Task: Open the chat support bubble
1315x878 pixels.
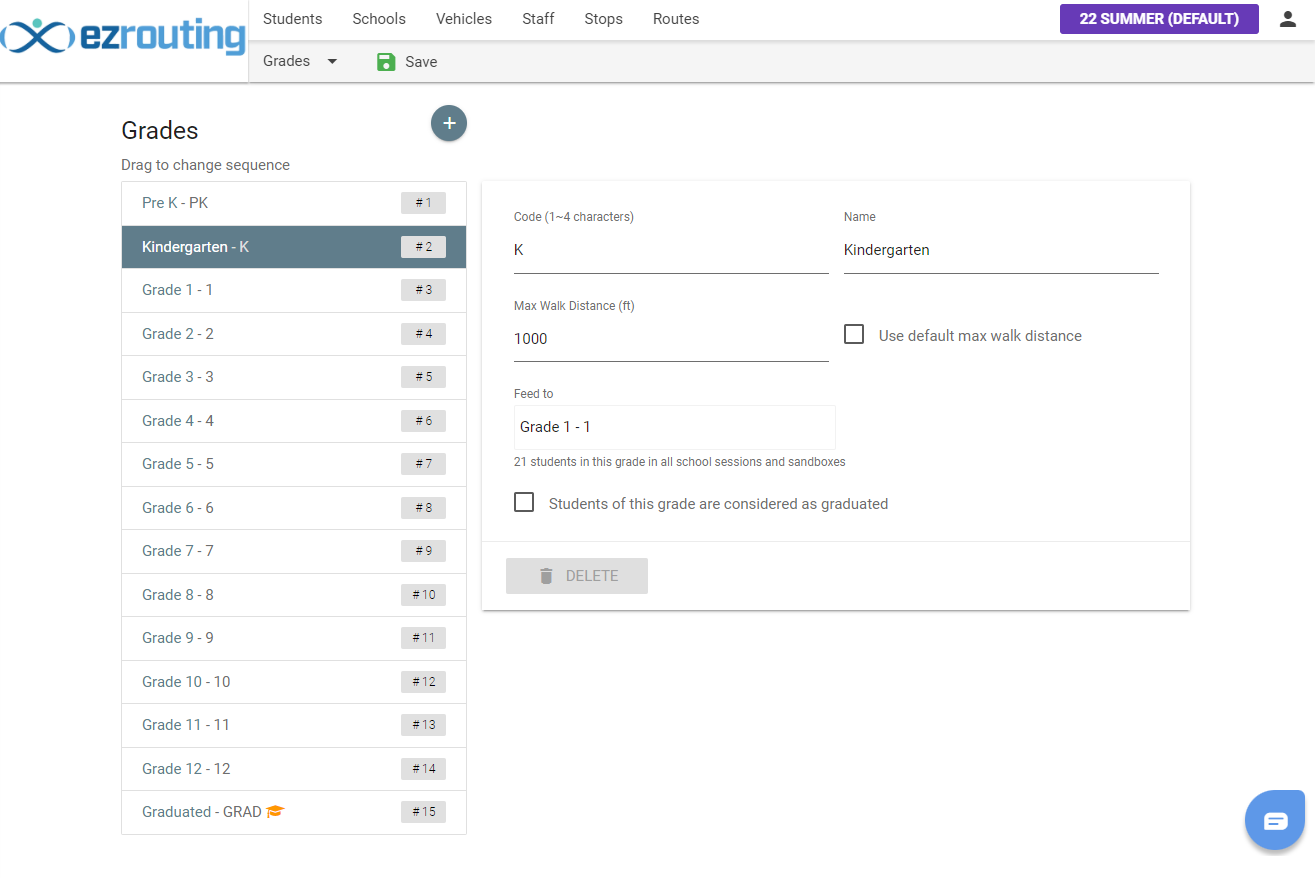Action: pyautogui.click(x=1275, y=821)
